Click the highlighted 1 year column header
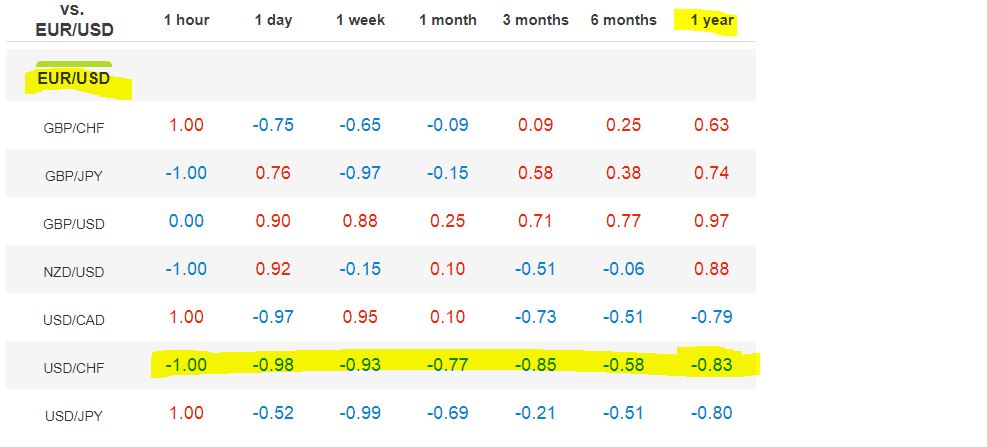Screen dimensions: 987x447 click(711, 21)
